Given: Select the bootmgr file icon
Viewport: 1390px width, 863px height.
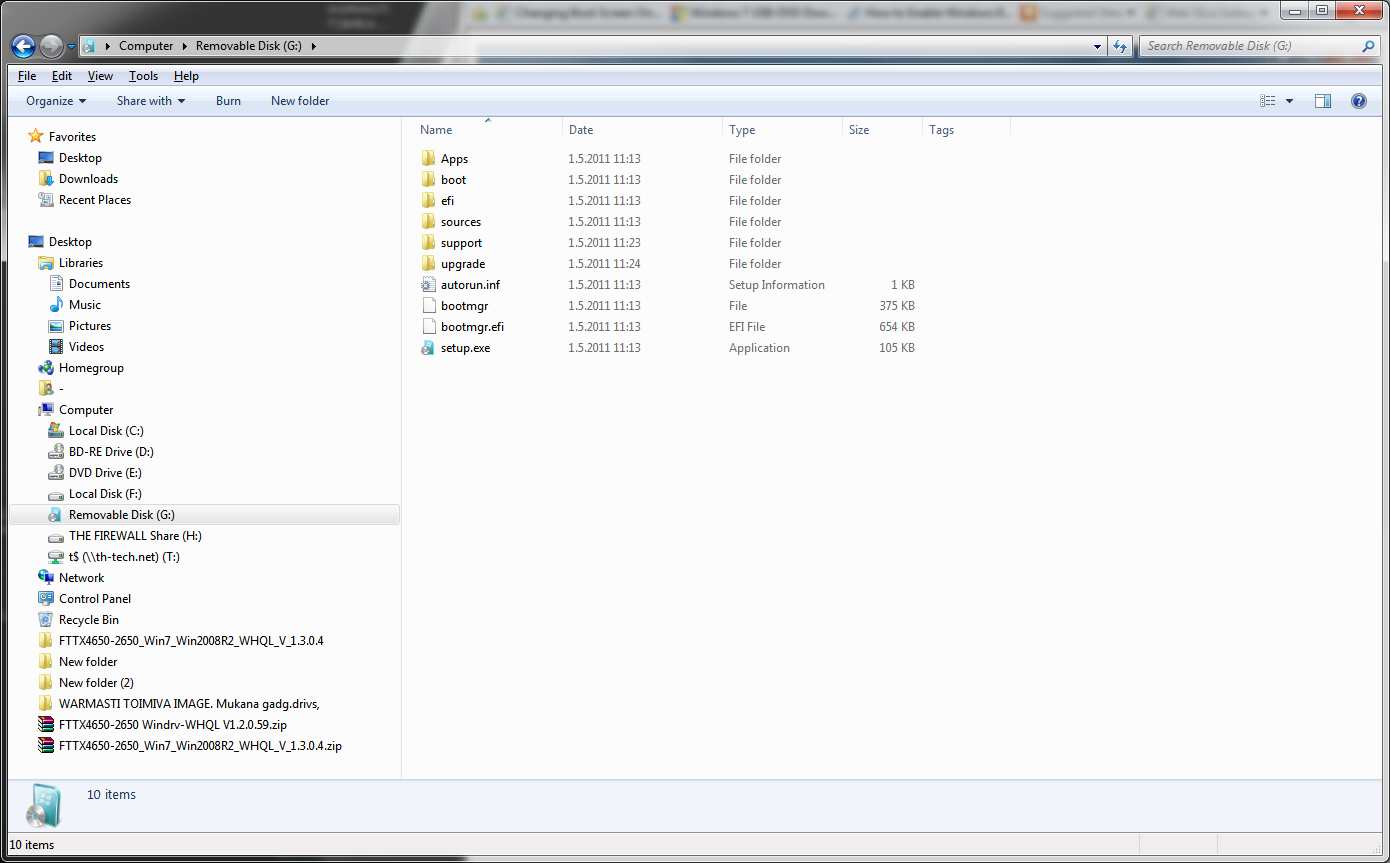Looking at the screenshot, I should tap(429, 306).
